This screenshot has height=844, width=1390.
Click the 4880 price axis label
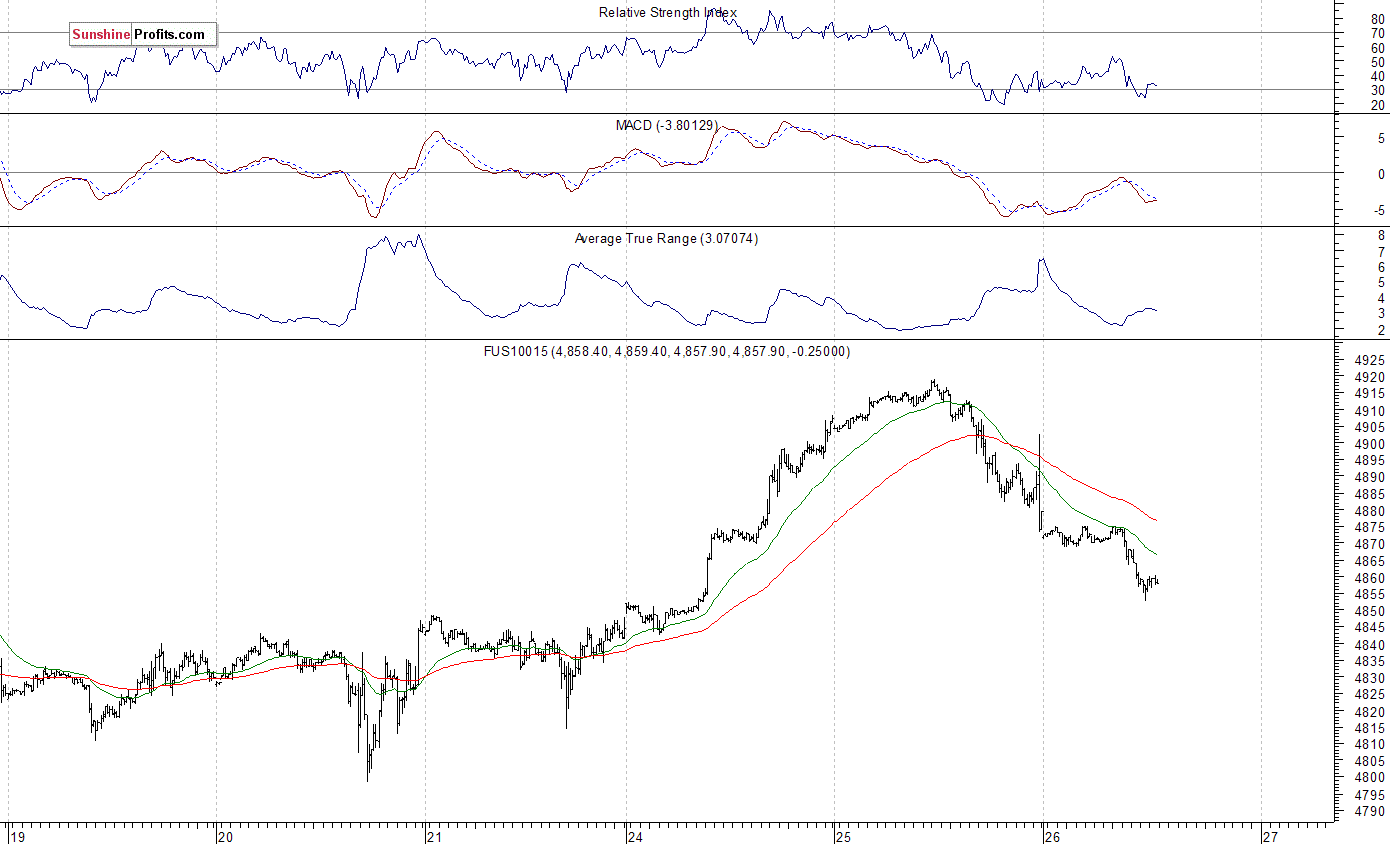pyautogui.click(x=1368, y=511)
